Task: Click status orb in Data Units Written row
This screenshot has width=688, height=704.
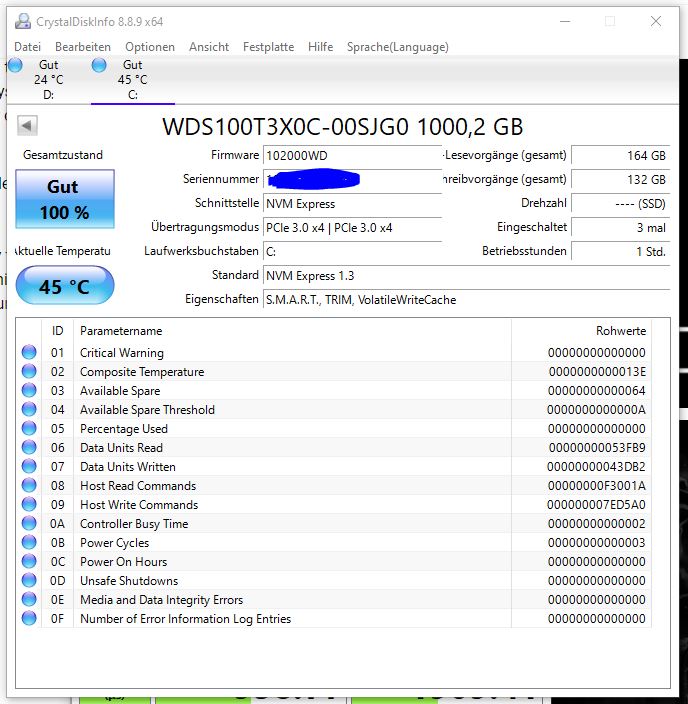Action: (x=29, y=466)
